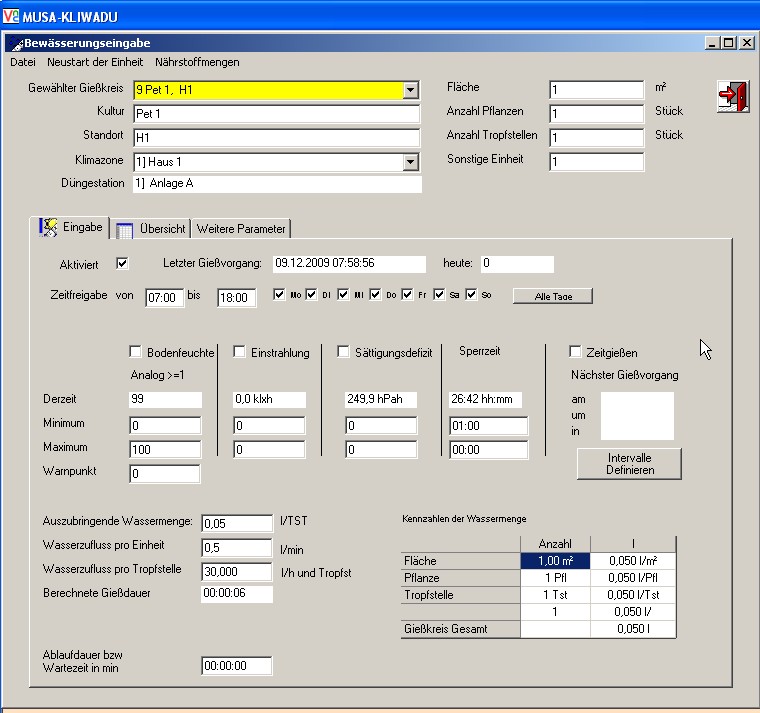Click the Einstrahlung Minimum field
Viewport: 760px width, 713px height.
pyautogui.click(x=269, y=426)
